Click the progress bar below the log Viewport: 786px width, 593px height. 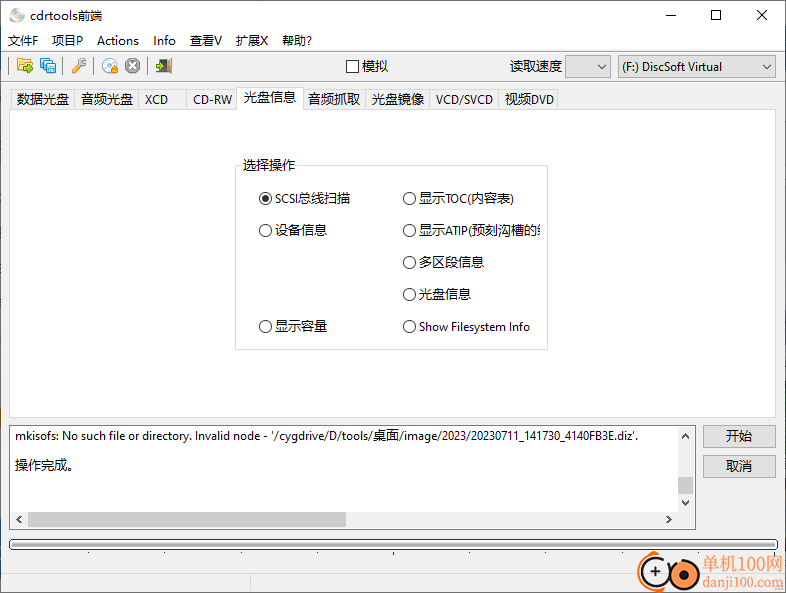tap(394, 544)
